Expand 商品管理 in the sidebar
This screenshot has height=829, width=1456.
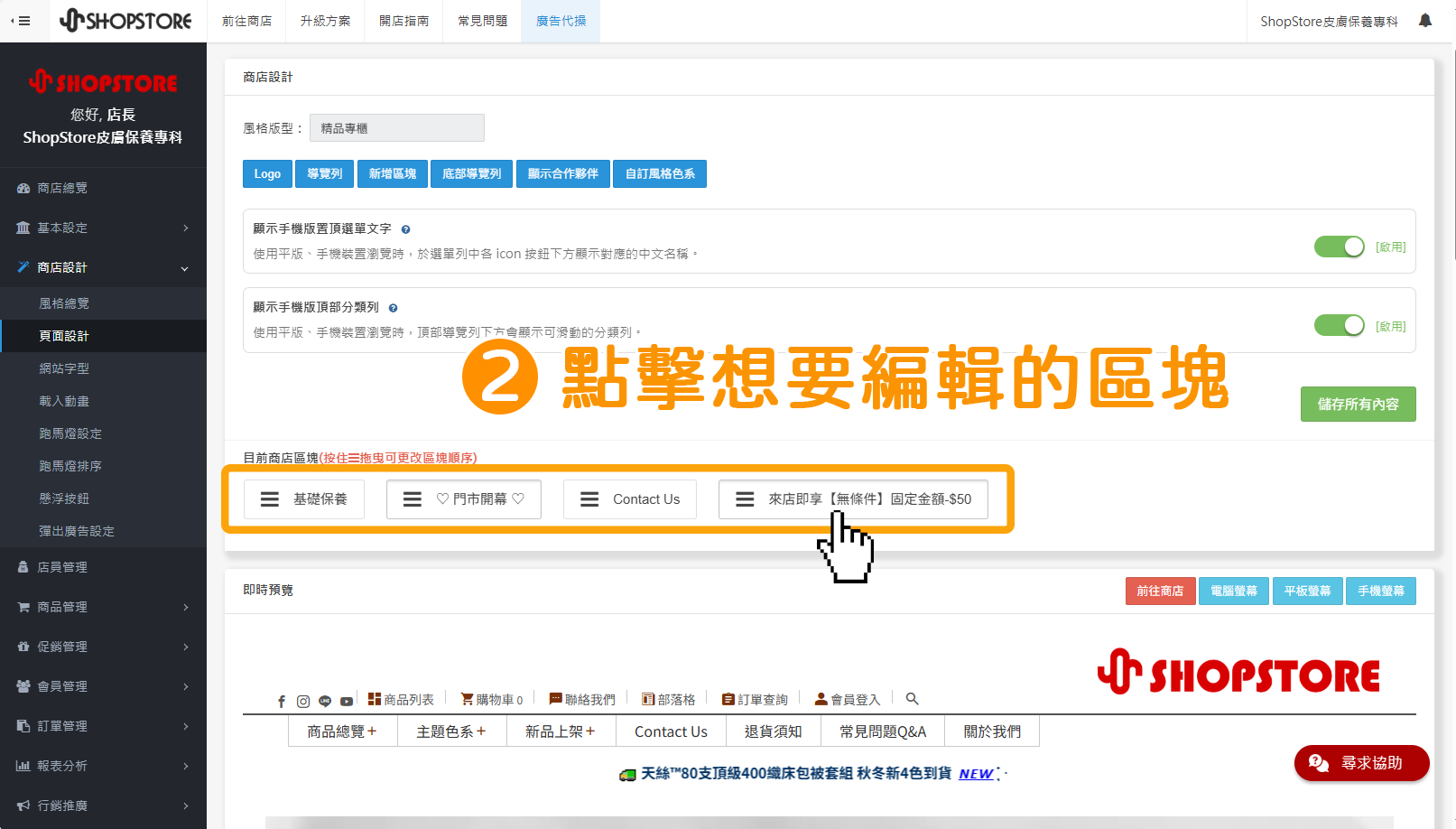(x=103, y=607)
